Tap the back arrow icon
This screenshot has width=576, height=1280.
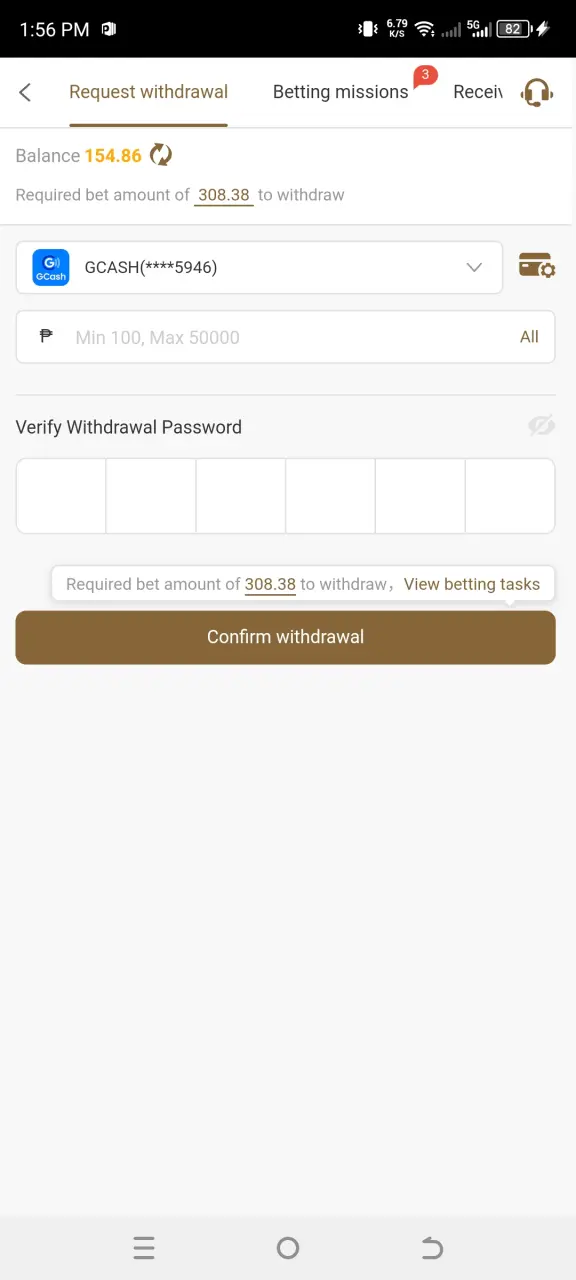point(25,92)
